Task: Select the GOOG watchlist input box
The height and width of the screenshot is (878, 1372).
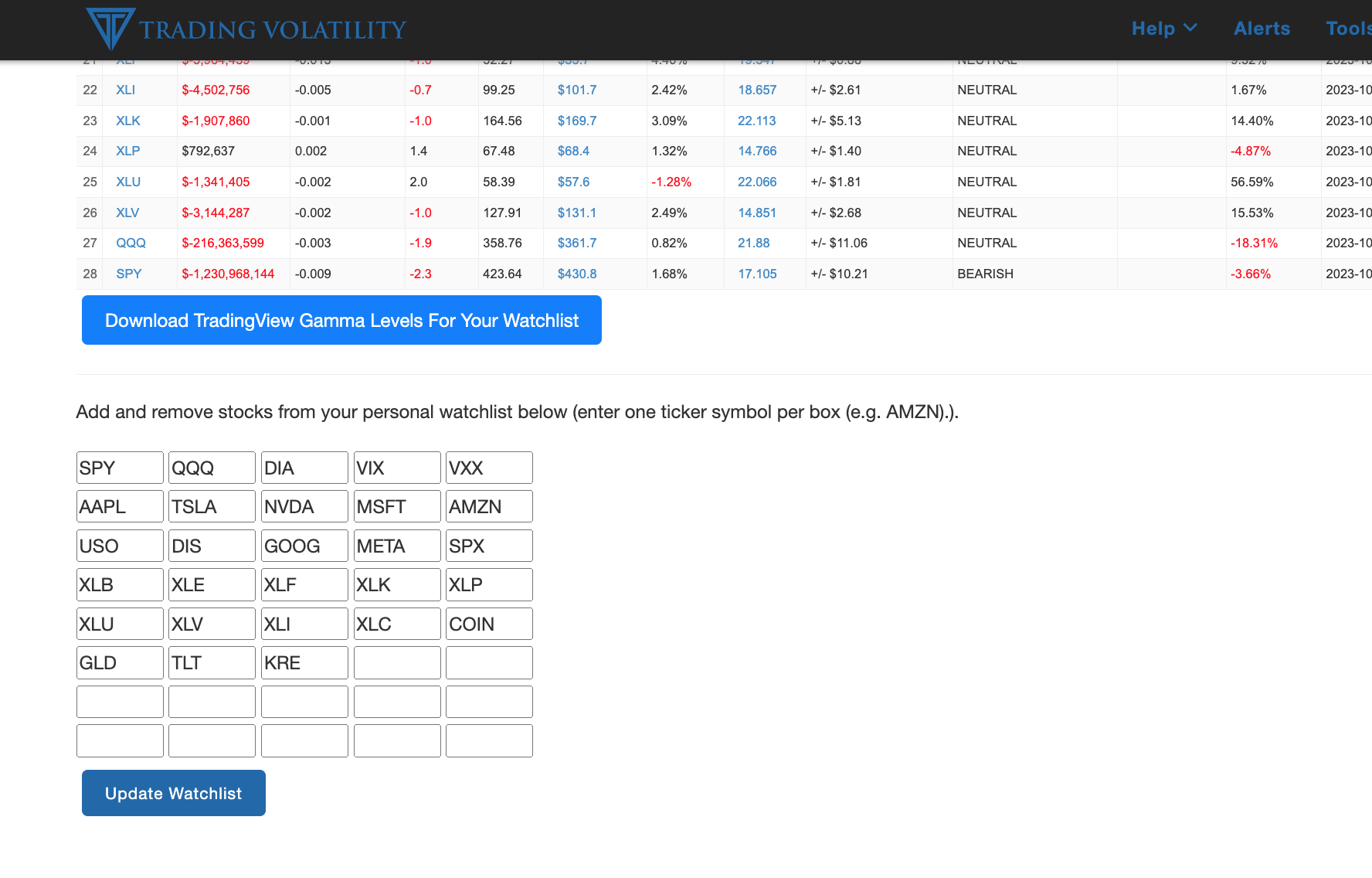Action: (x=304, y=546)
